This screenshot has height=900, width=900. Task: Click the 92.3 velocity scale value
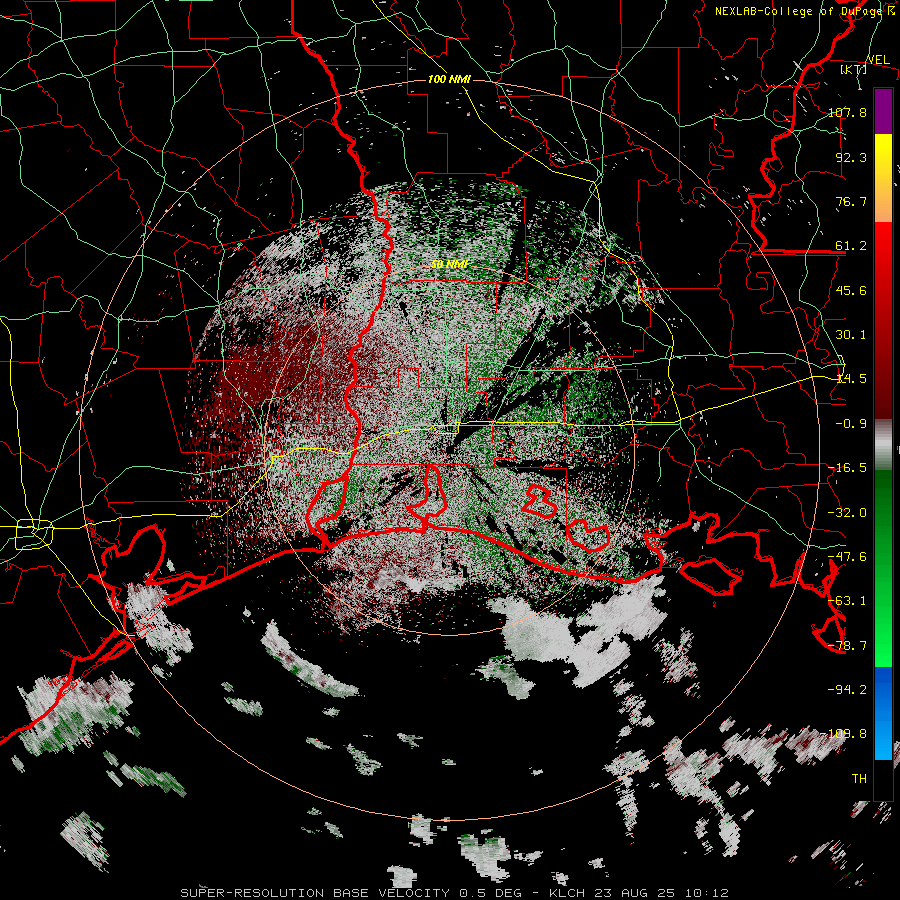(x=851, y=157)
